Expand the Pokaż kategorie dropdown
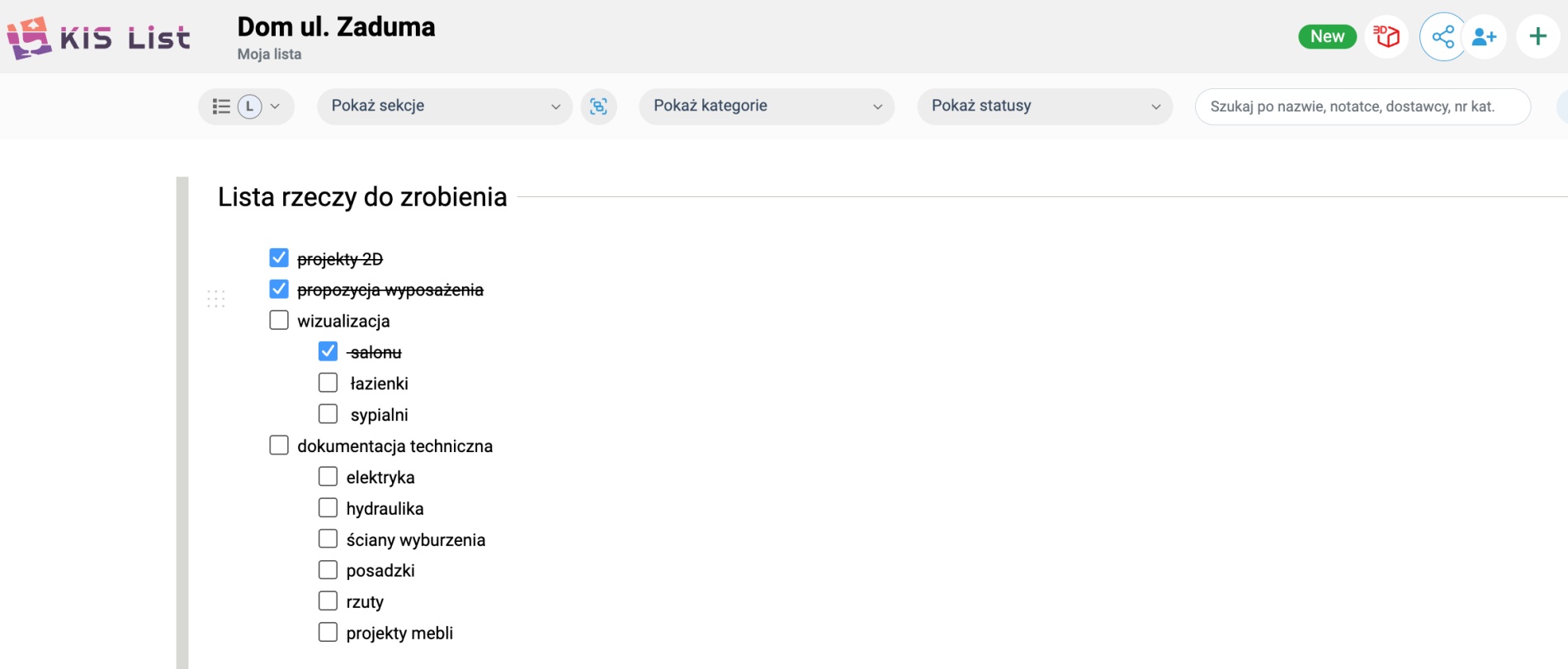 coord(766,106)
